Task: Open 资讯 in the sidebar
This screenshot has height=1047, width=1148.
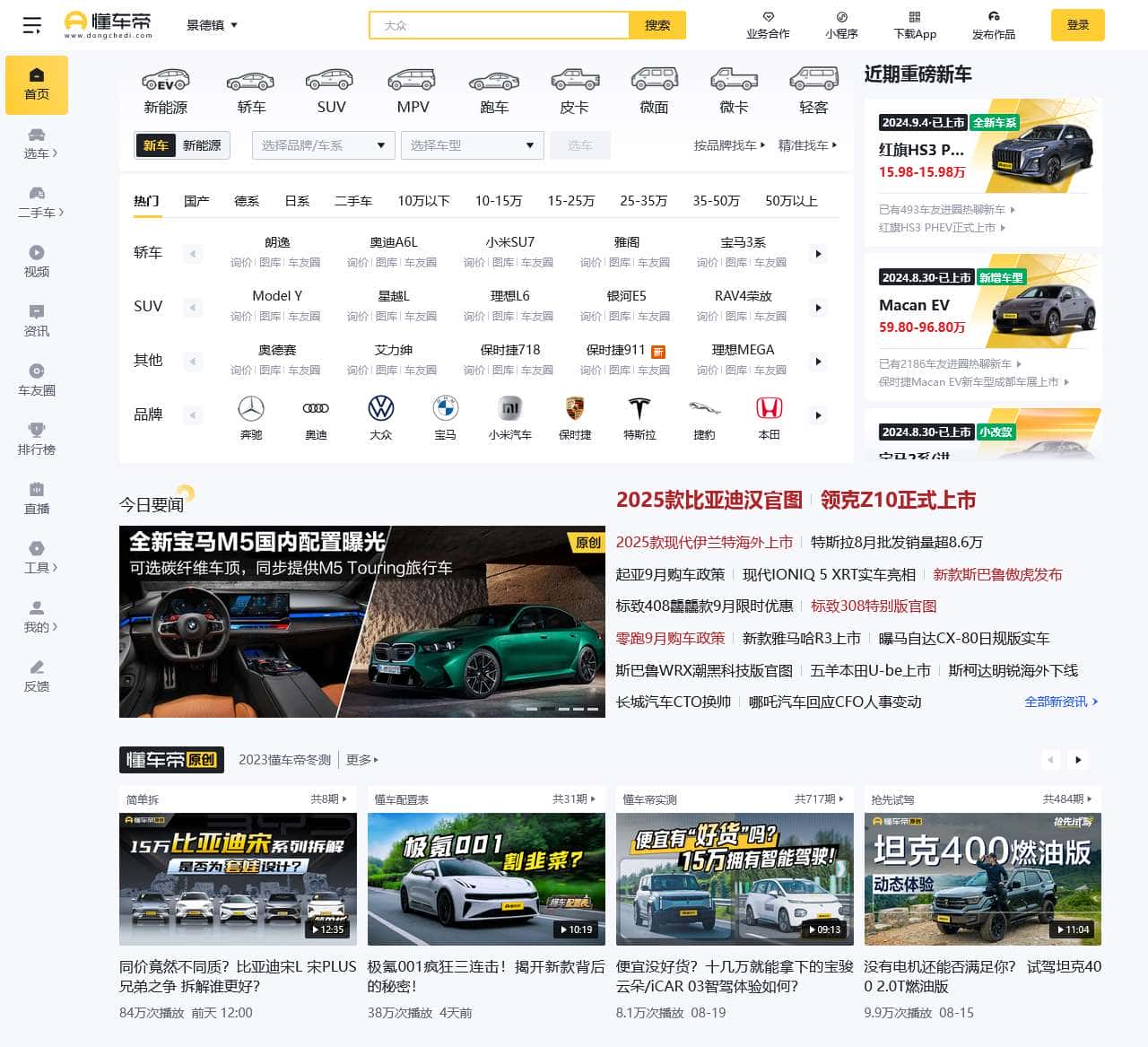Action: pyautogui.click(x=37, y=321)
